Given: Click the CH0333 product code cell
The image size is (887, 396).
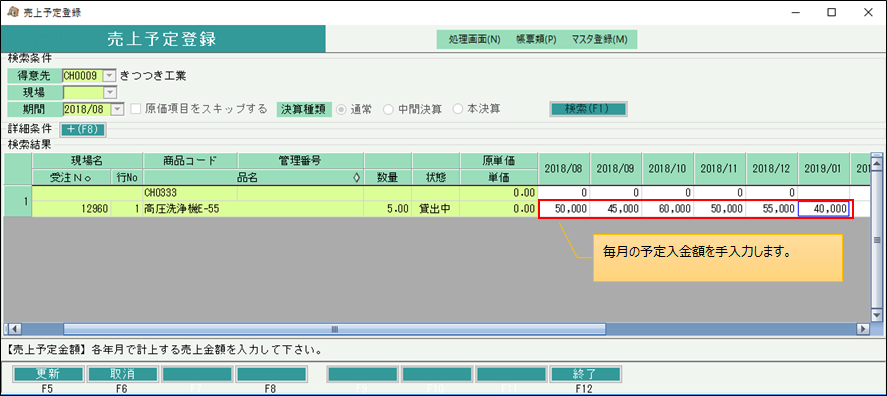Looking at the screenshot, I should pos(191,193).
